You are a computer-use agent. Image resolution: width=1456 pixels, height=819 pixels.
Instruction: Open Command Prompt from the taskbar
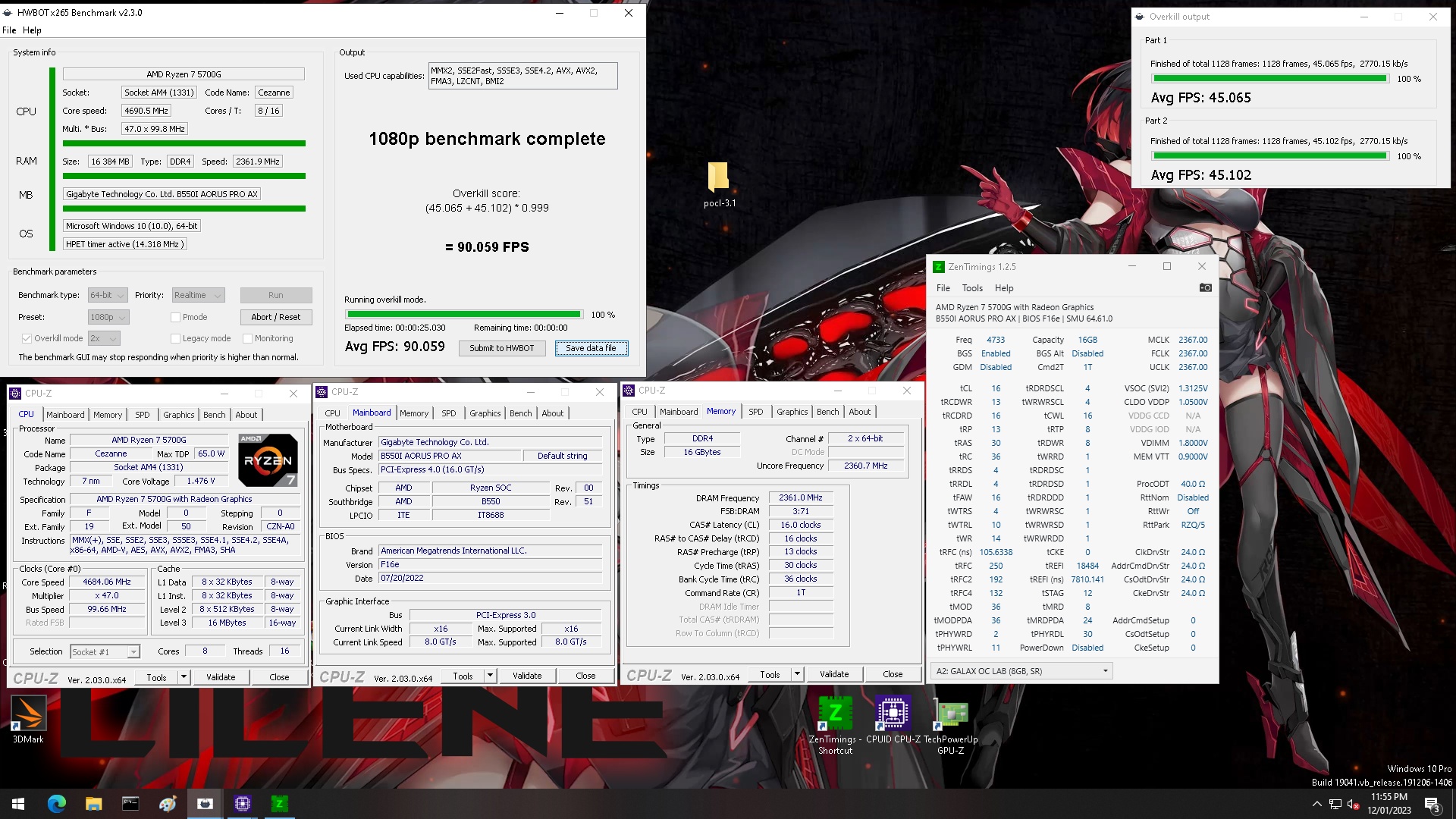click(x=130, y=804)
